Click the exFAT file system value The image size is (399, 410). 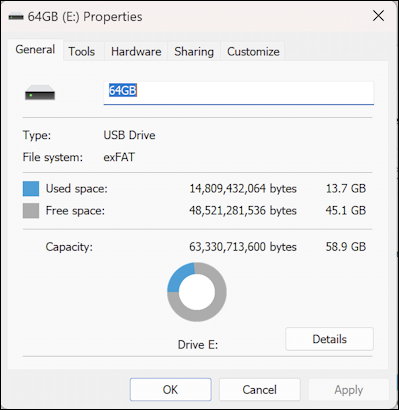(119, 157)
